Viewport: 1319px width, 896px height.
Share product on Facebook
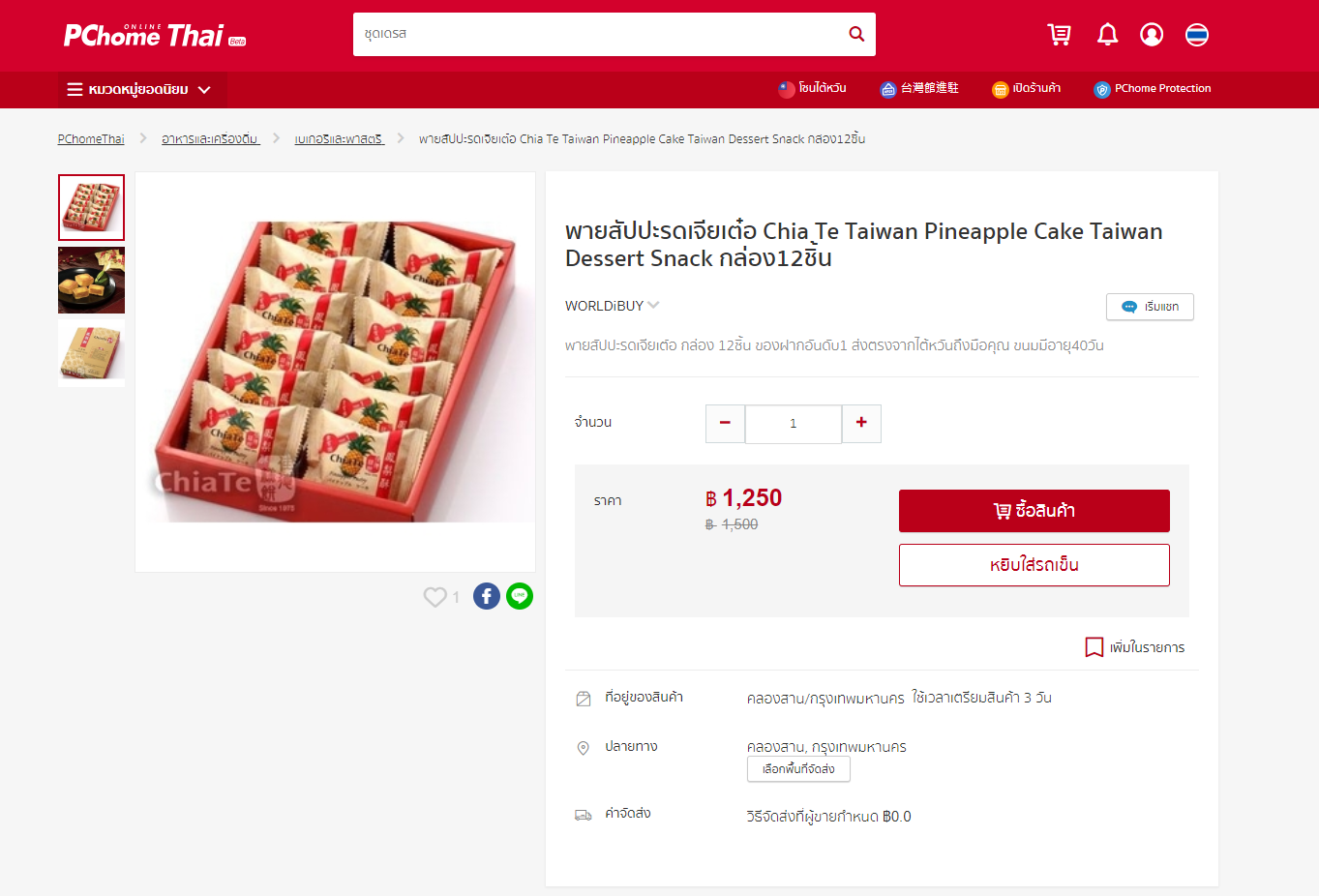coord(487,596)
